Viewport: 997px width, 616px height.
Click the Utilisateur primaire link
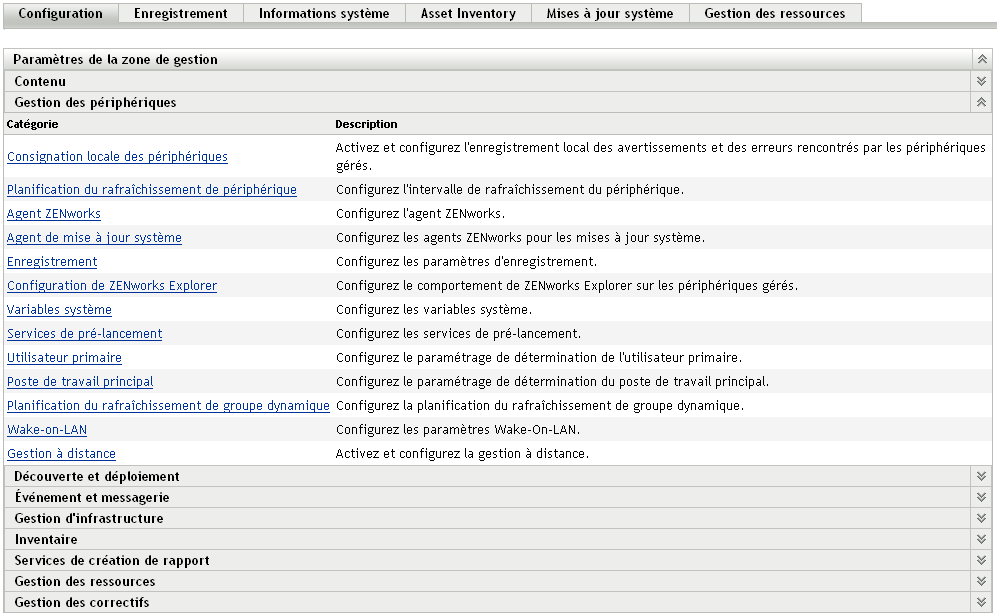pos(64,358)
